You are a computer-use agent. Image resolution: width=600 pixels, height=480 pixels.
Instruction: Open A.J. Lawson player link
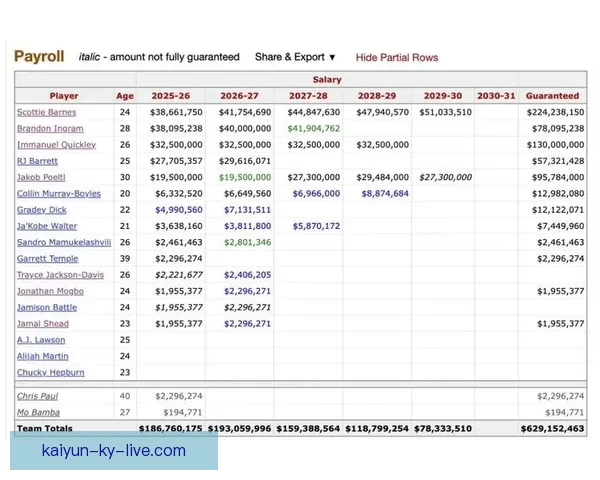(x=41, y=340)
